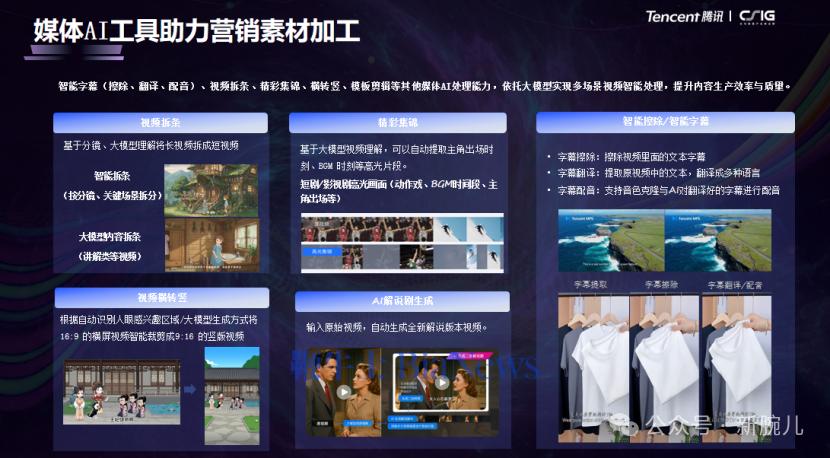Open the middle t-shirt image under 字幕擦除
Screen dimensions: 830x458
(664, 369)
